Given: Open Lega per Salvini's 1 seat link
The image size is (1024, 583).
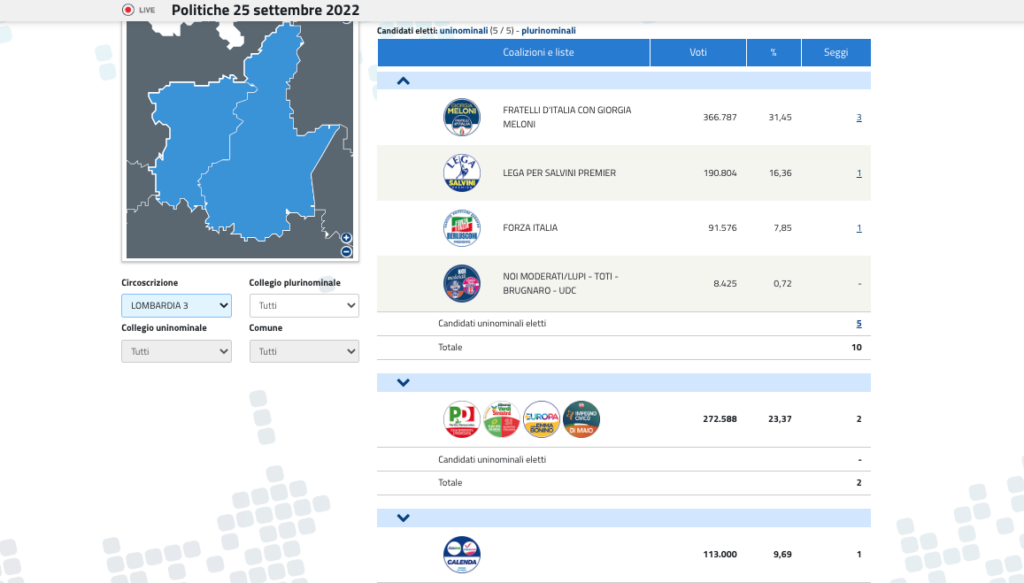Looking at the screenshot, I should [859, 173].
